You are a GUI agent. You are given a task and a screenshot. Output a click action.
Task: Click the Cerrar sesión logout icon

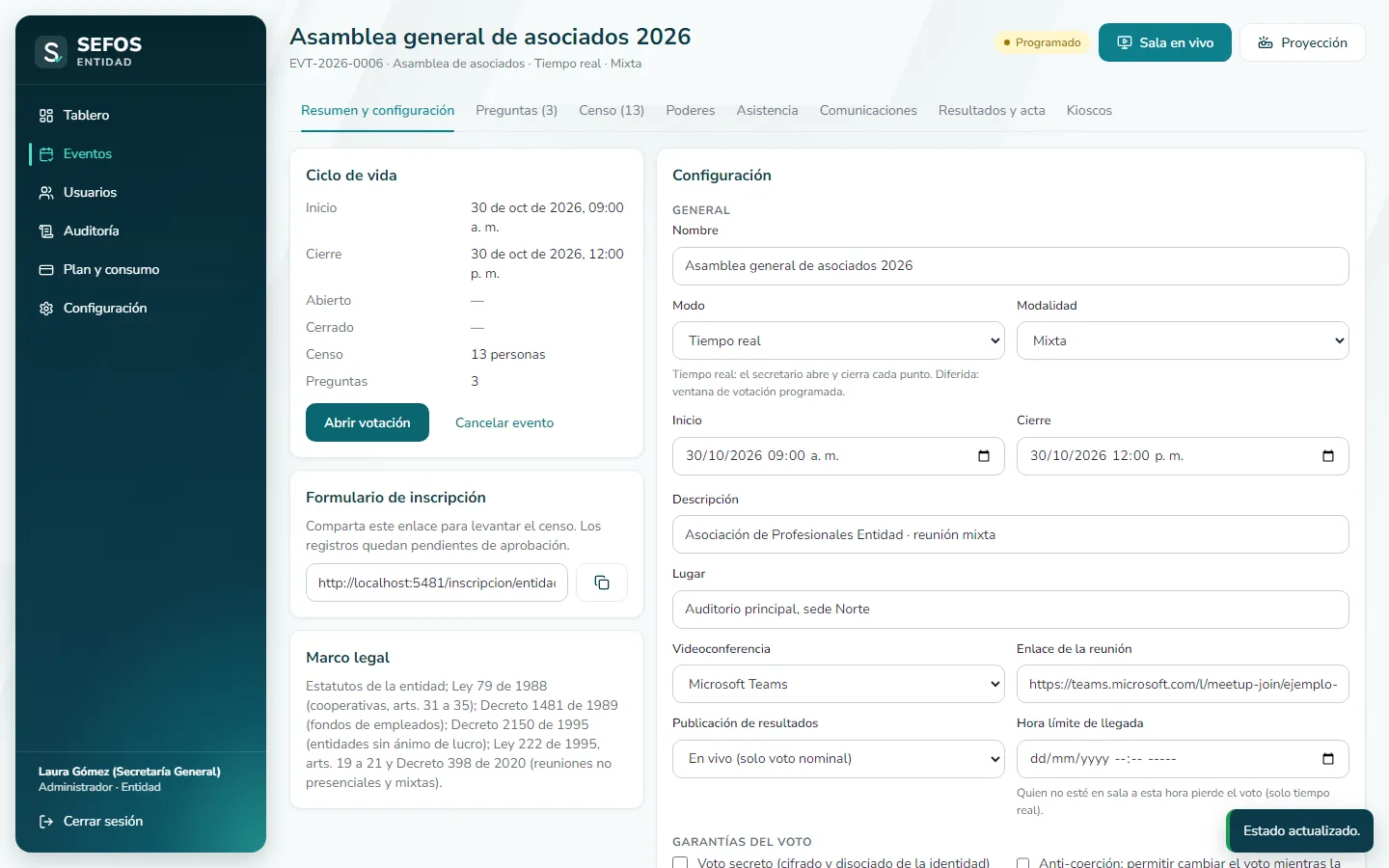coord(46,822)
